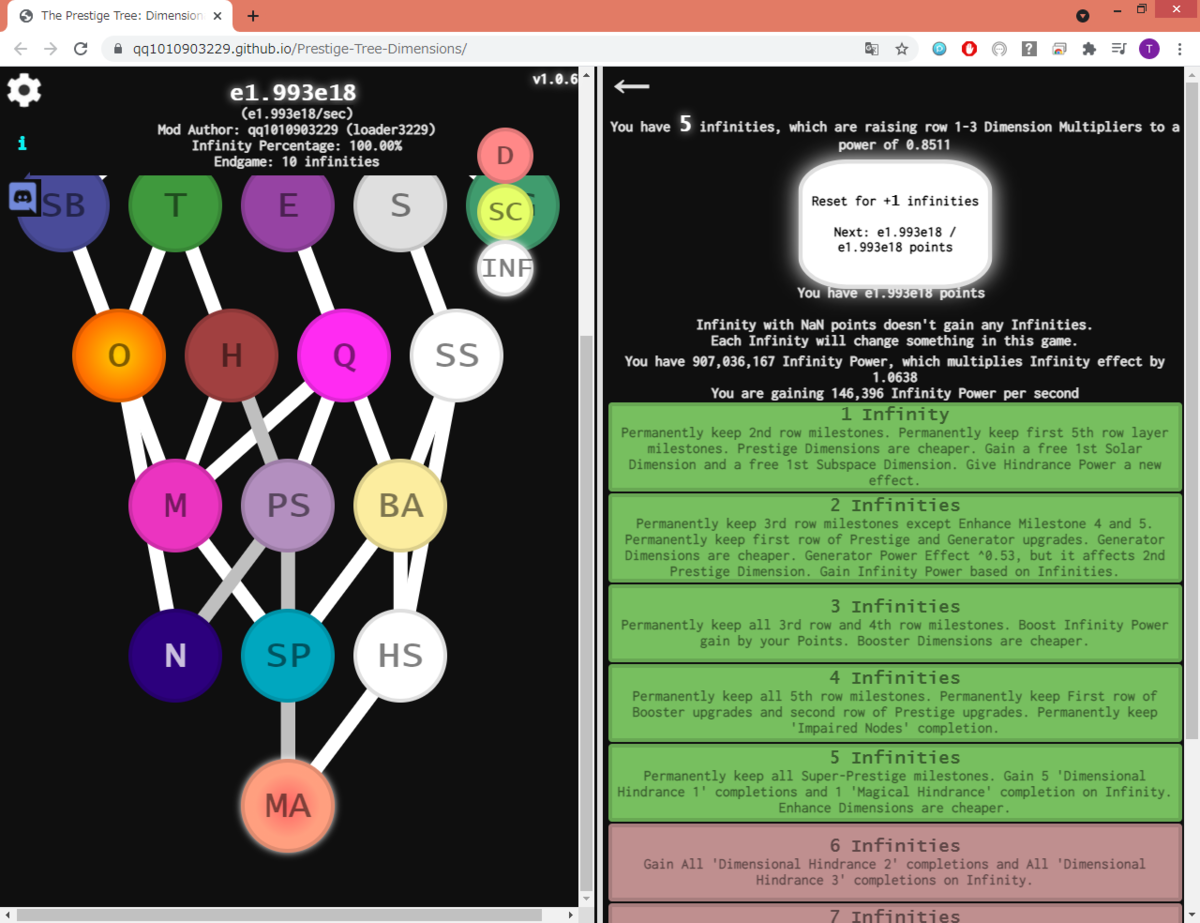Viewport: 1200px width, 923px height.
Task: Click the back arrow in the infinity panel
Action: click(x=631, y=86)
